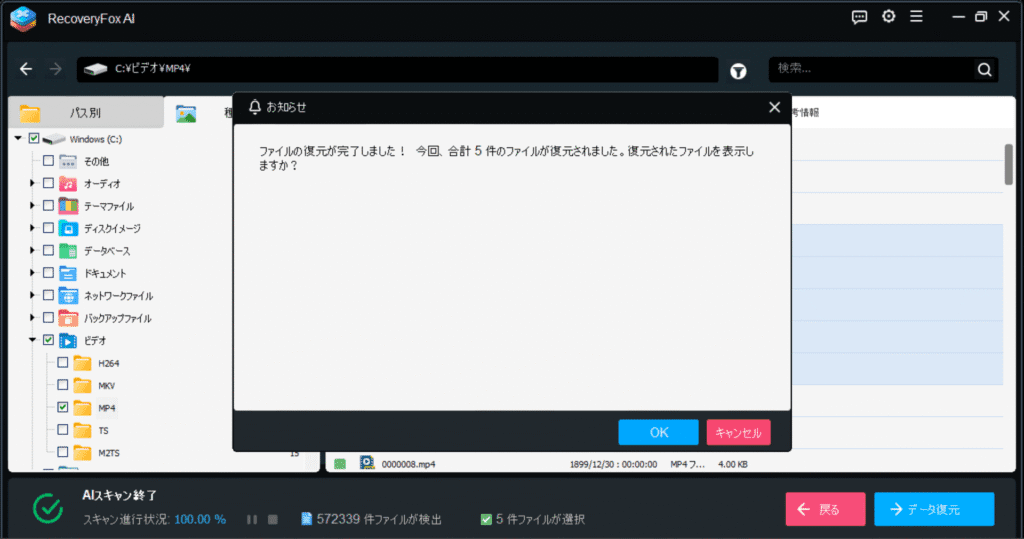Open the feedback chat icon
The width and height of the screenshot is (1024, 539).
coord(859,17)
